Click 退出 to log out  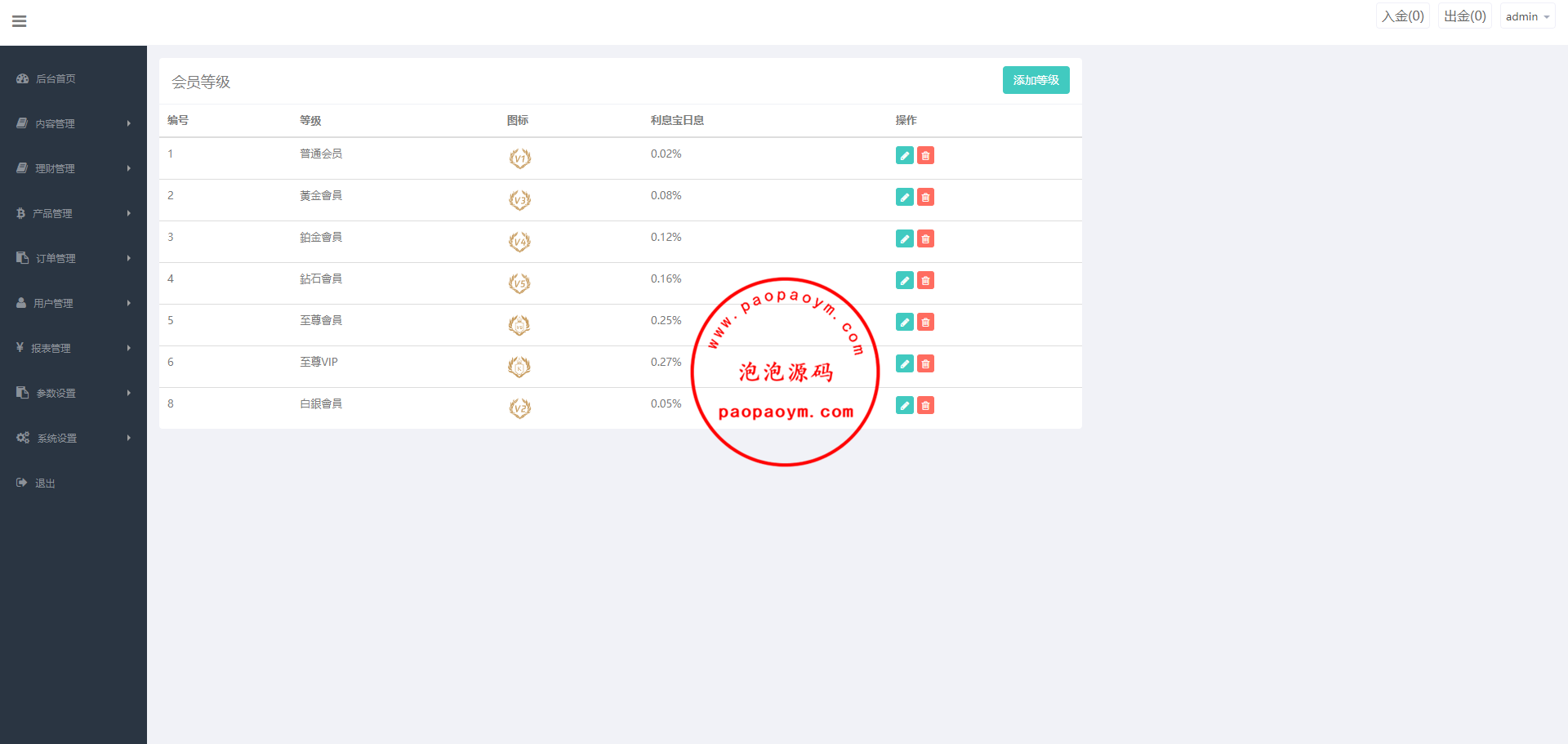pyautogui.click(x=45, y=483)
